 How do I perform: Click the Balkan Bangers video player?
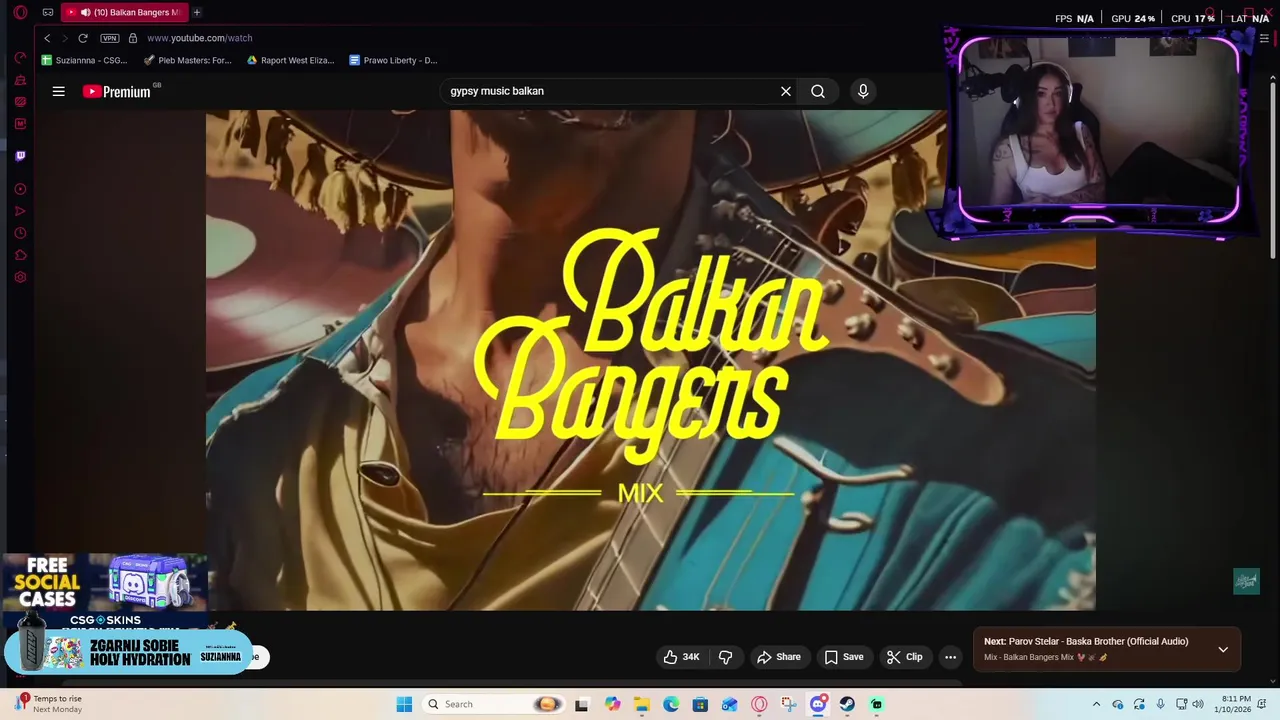(651, 360)
